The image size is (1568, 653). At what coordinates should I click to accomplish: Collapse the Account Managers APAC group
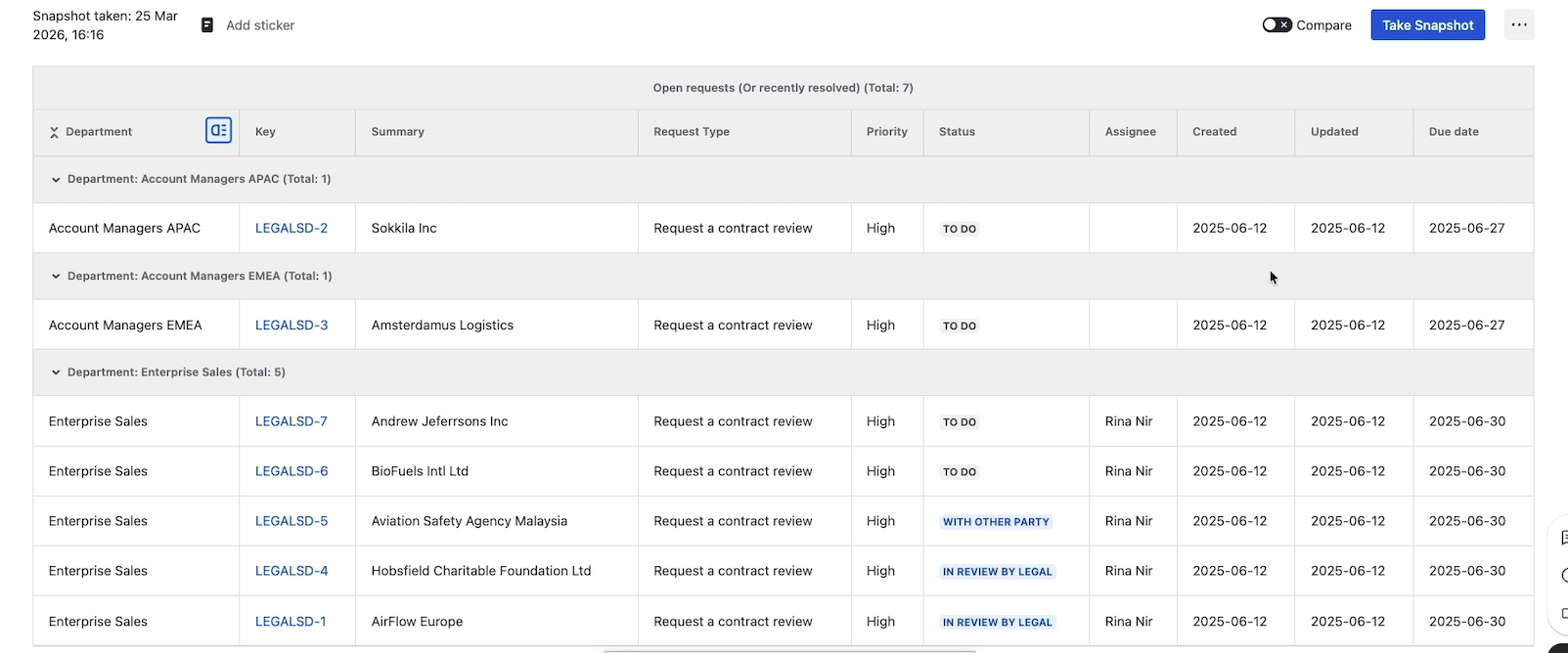pos(56,180)
